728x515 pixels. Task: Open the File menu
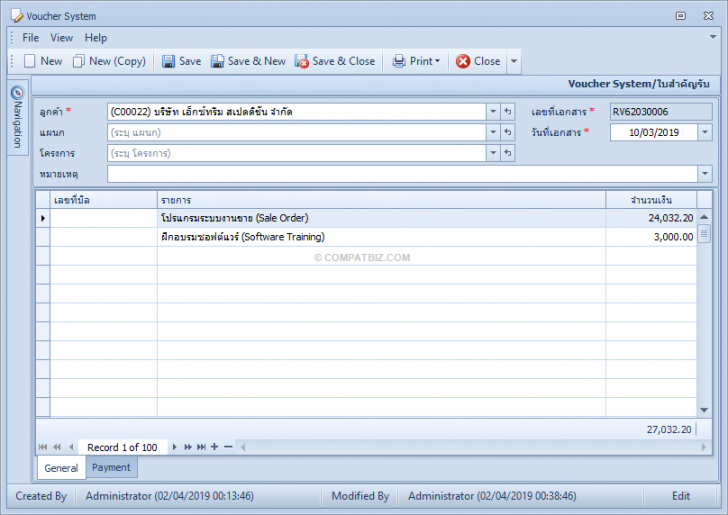pos(31,38)
